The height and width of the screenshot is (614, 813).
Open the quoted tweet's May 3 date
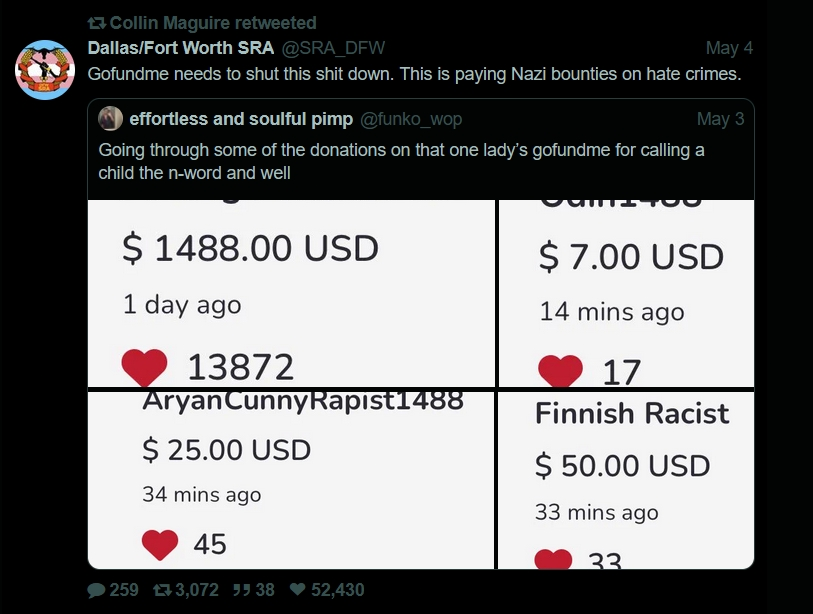click(720, 119)
